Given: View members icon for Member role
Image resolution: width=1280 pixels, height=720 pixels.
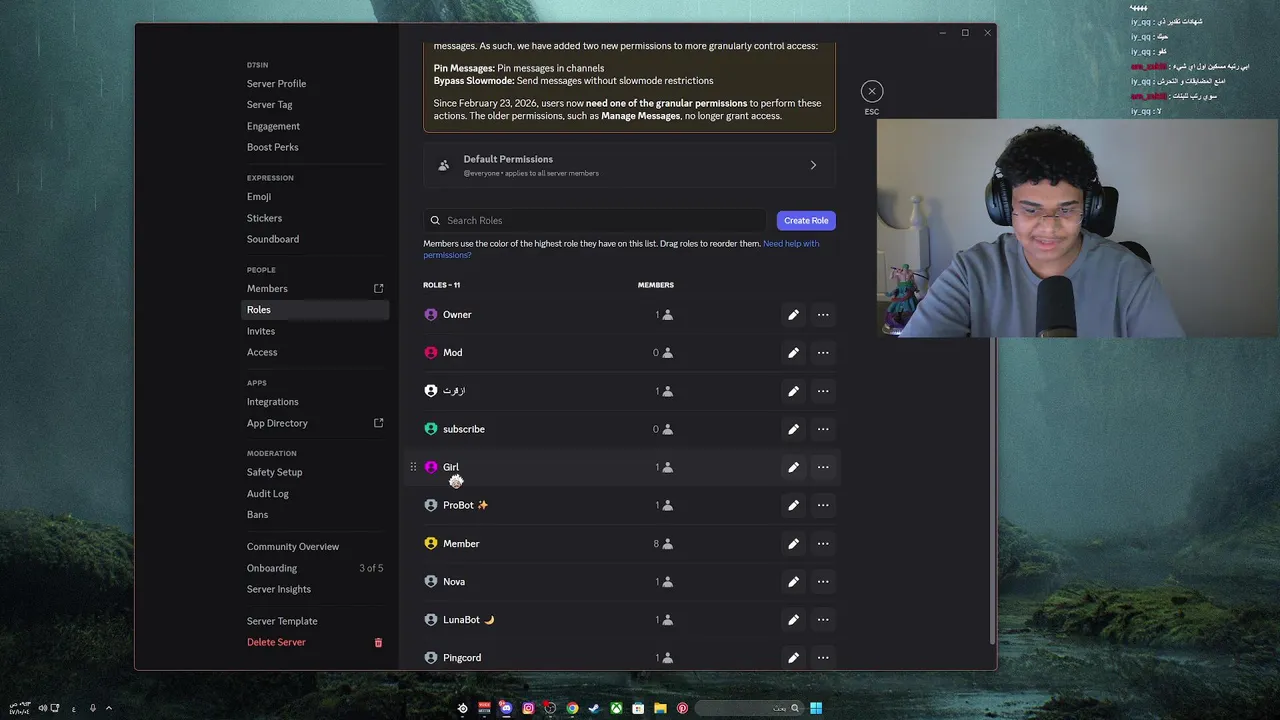Looking at the screenshot, I should [667, 544].
